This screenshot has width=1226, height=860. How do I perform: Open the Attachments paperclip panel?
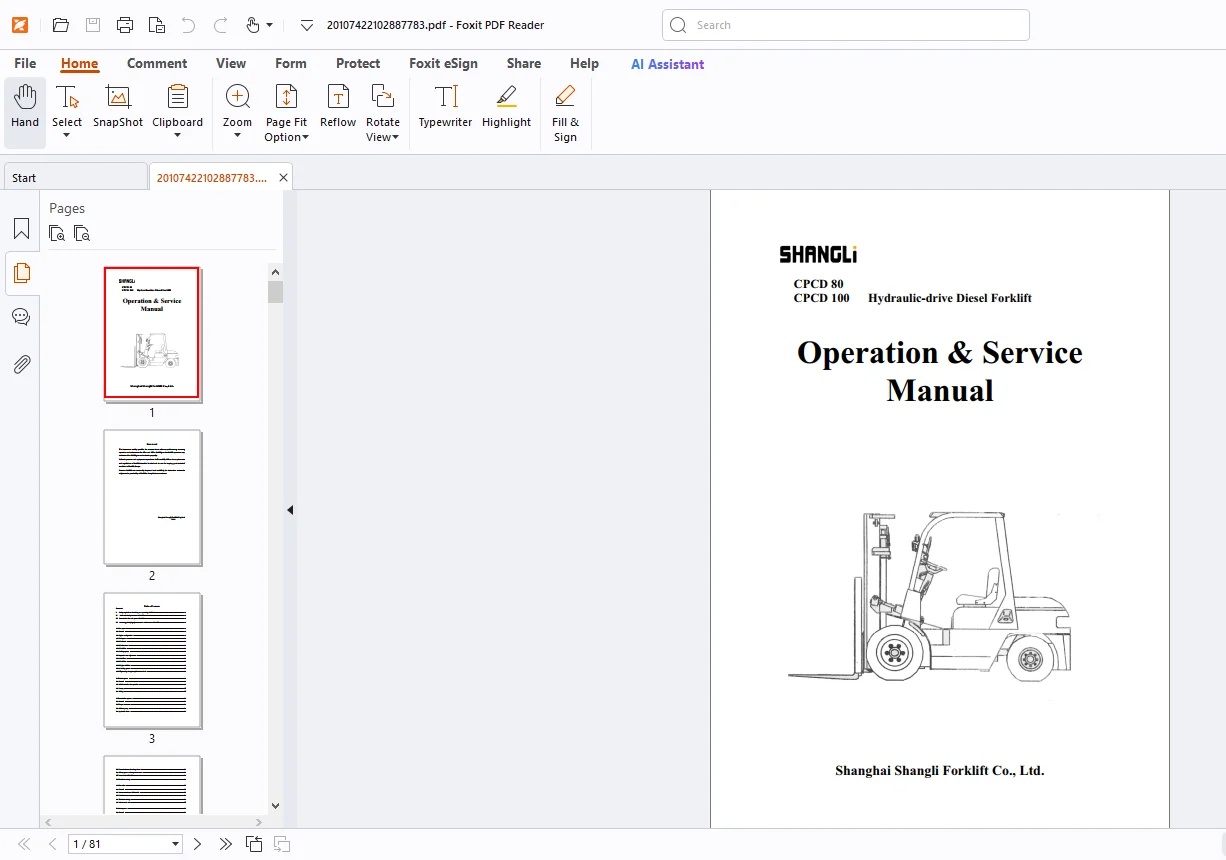pyautogui.click(x=21, y=364)
